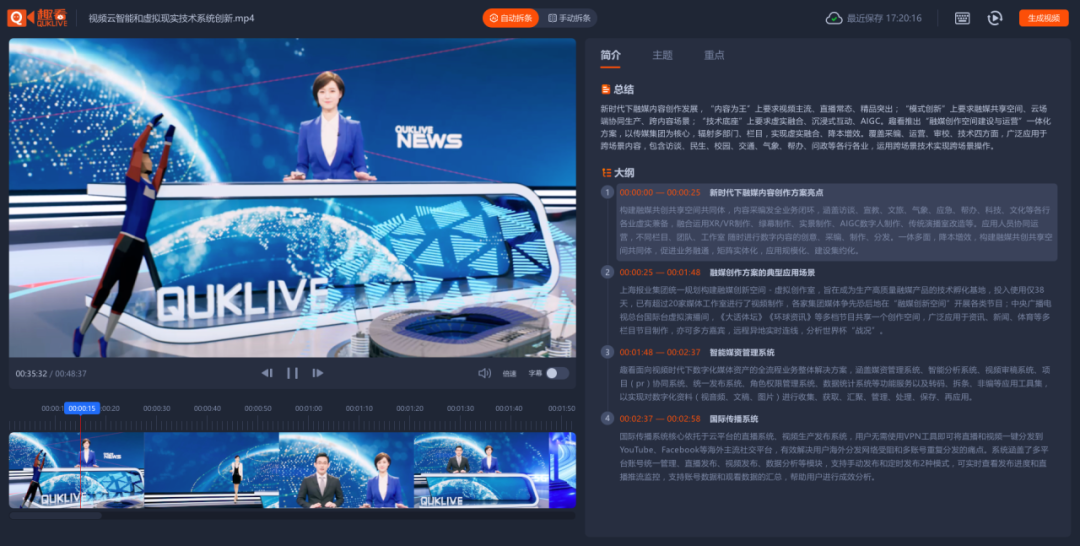Click the file name 视频云智能和虚拟现实技术系统创新.mp4
Screen dimensions: 1080x546
(x=172, y=19)
